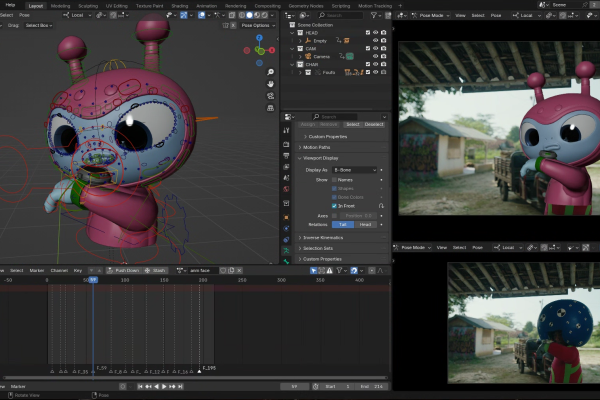This screenshot has height=400, width=600.
Task: Expand the Flauta item in outliner
Action: [300, 72]
